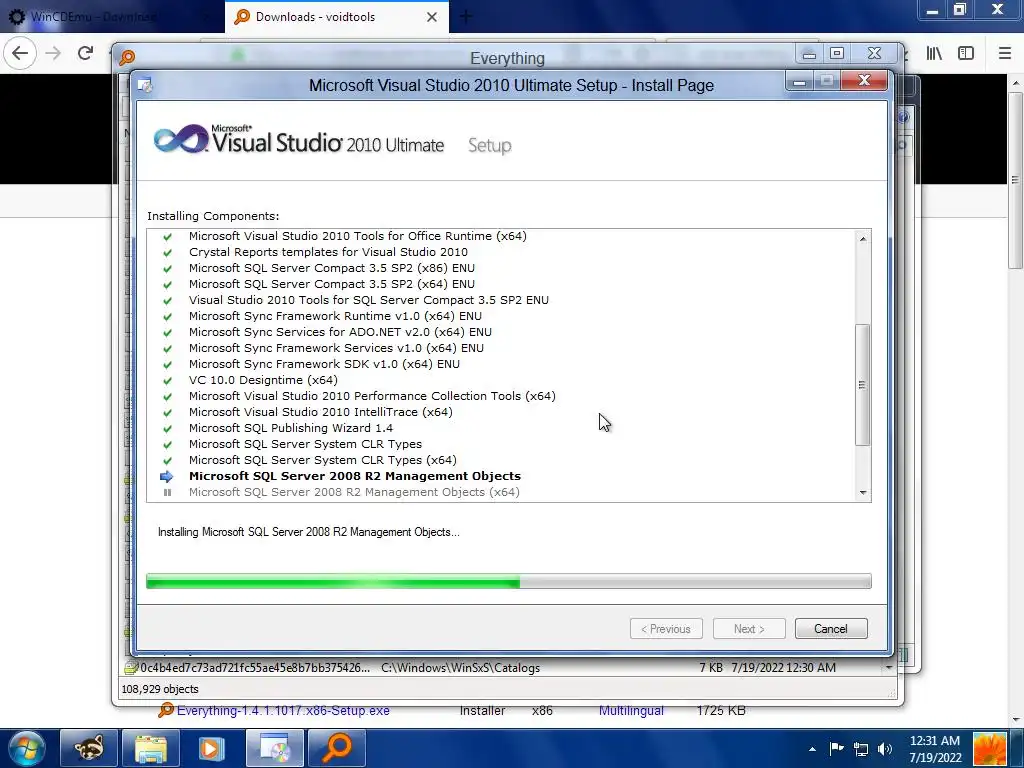Click checkmark beside Crystal Reports templates
This screenshot has height=768, width=1024.
[167, 253]
